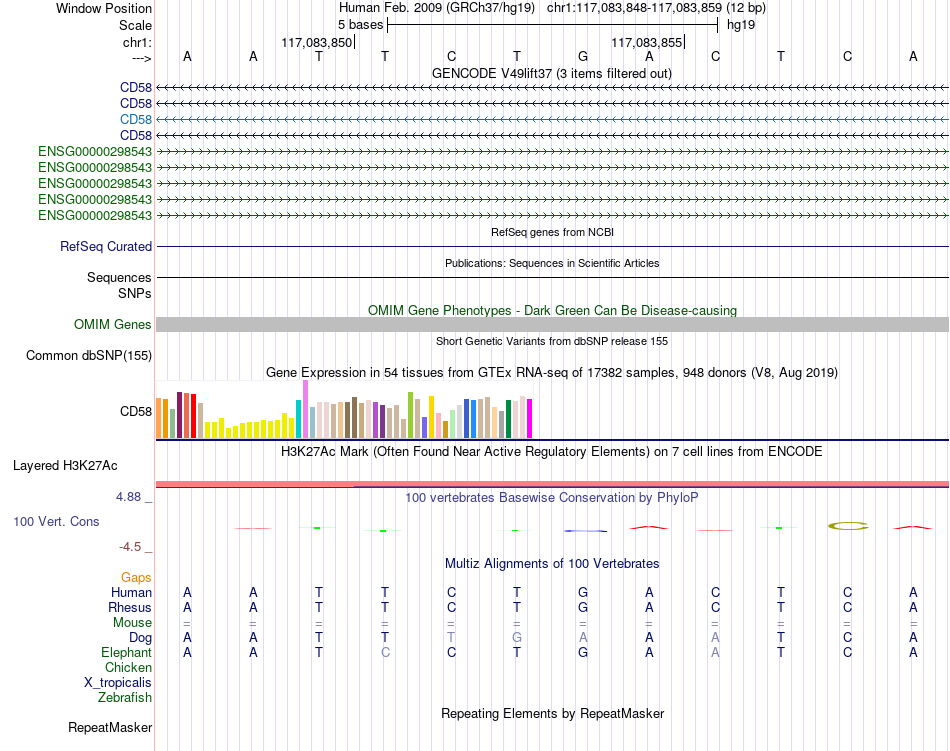
Task: Click the Layered H3K27Ac pink signal bar
Action: coord(552,484)
